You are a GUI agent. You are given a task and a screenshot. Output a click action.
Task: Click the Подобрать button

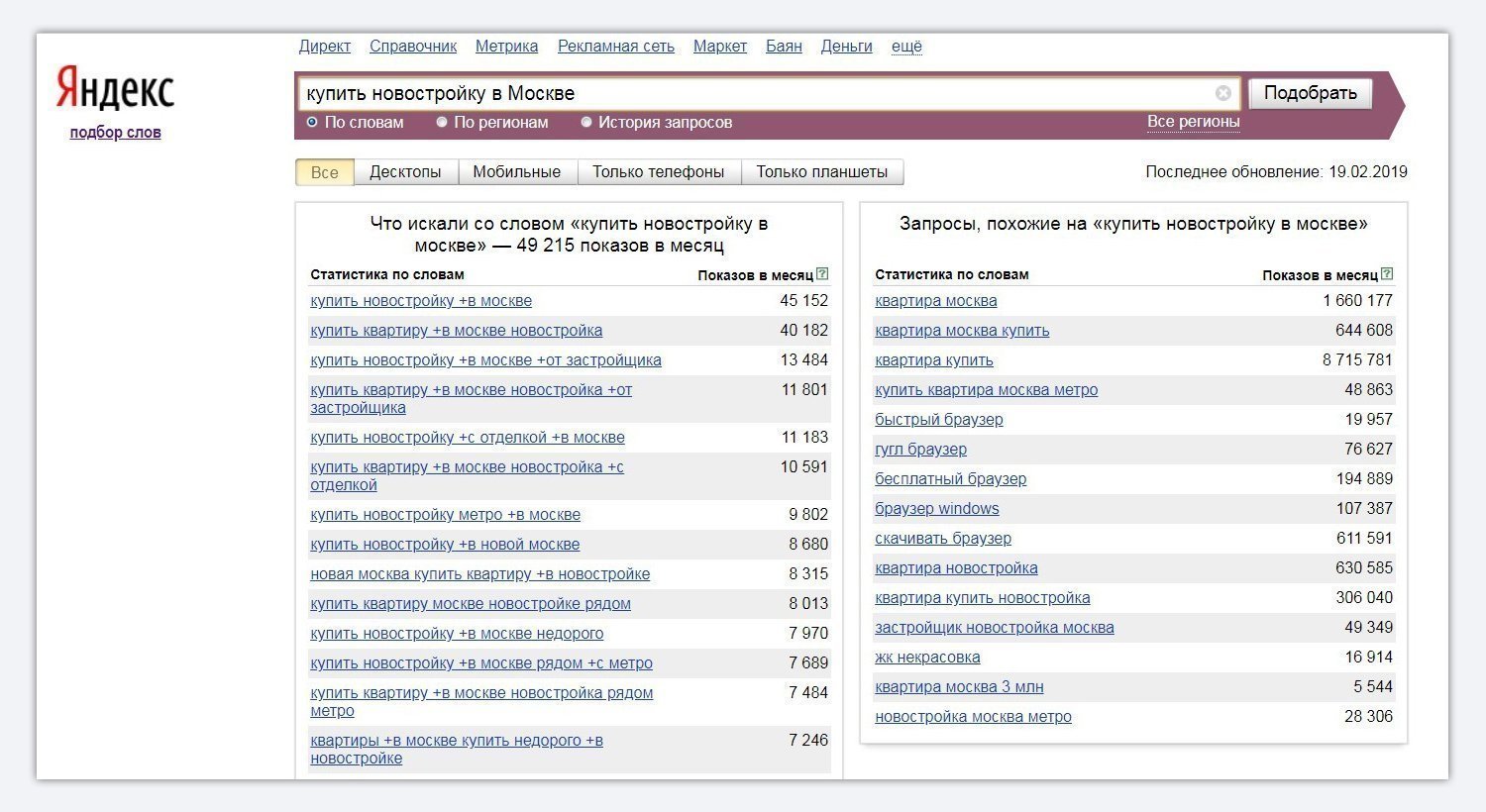pyautogui.click(x=1311, y=93)
